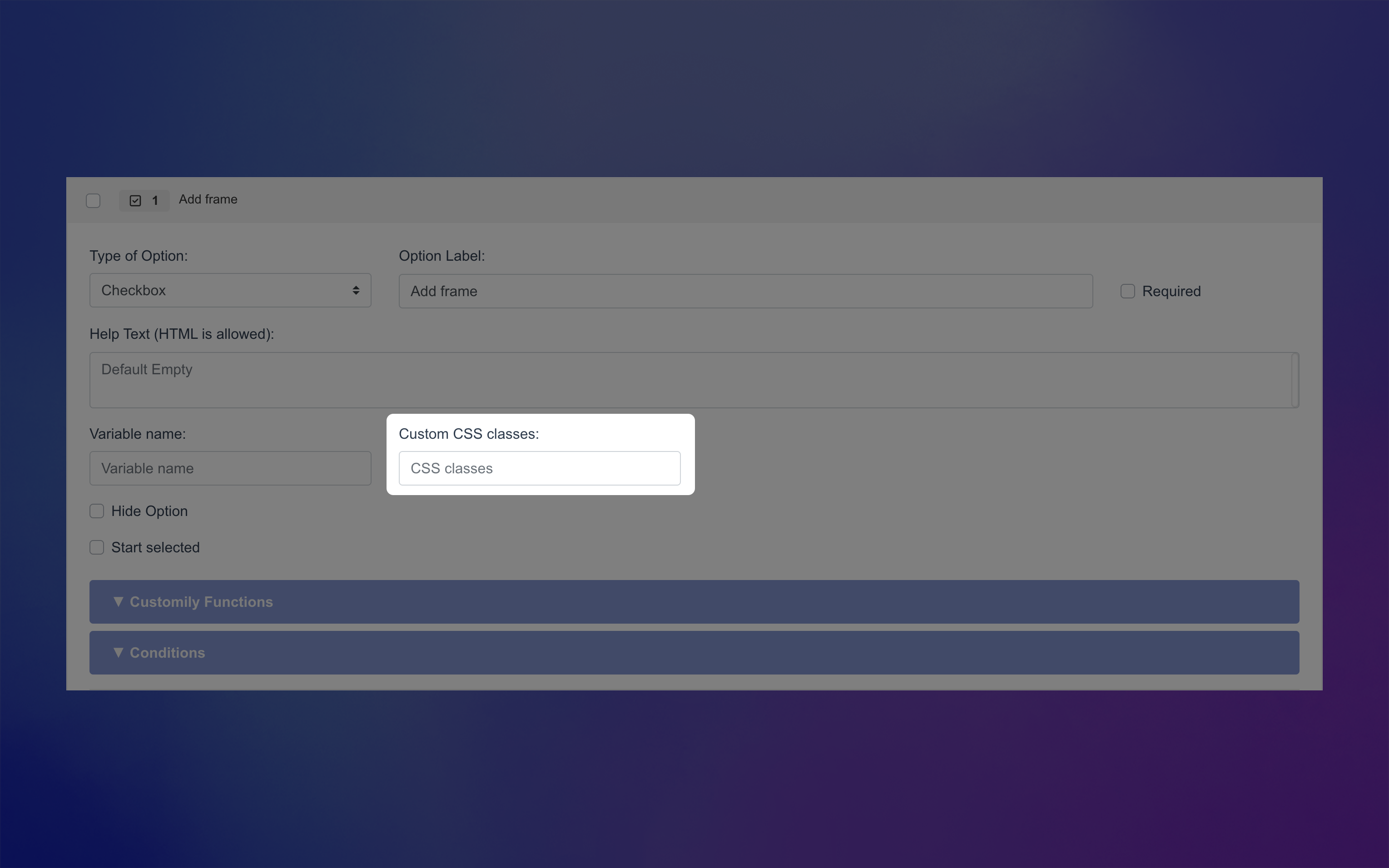Click the Help Text area showing Default Empty

[693, 380]
